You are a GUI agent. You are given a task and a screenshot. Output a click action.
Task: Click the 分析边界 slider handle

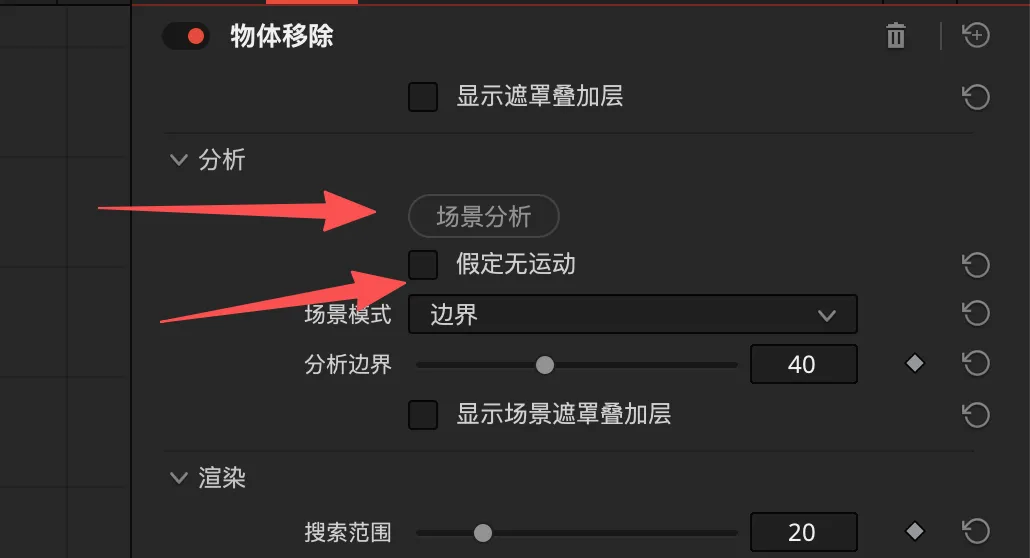point(545,365)
